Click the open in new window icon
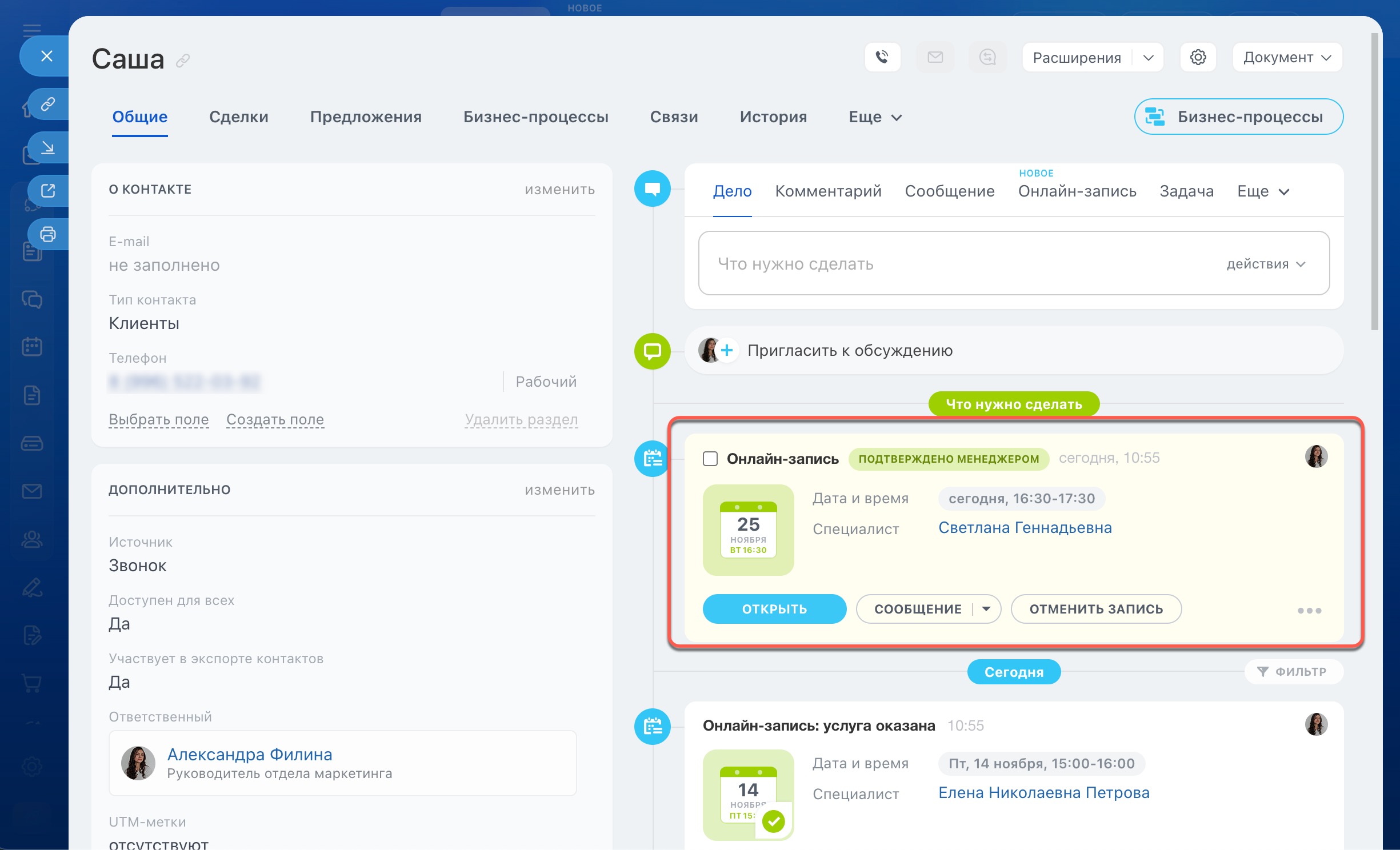The height and width of the screenshot is (850, 1400). click(48, 190)
